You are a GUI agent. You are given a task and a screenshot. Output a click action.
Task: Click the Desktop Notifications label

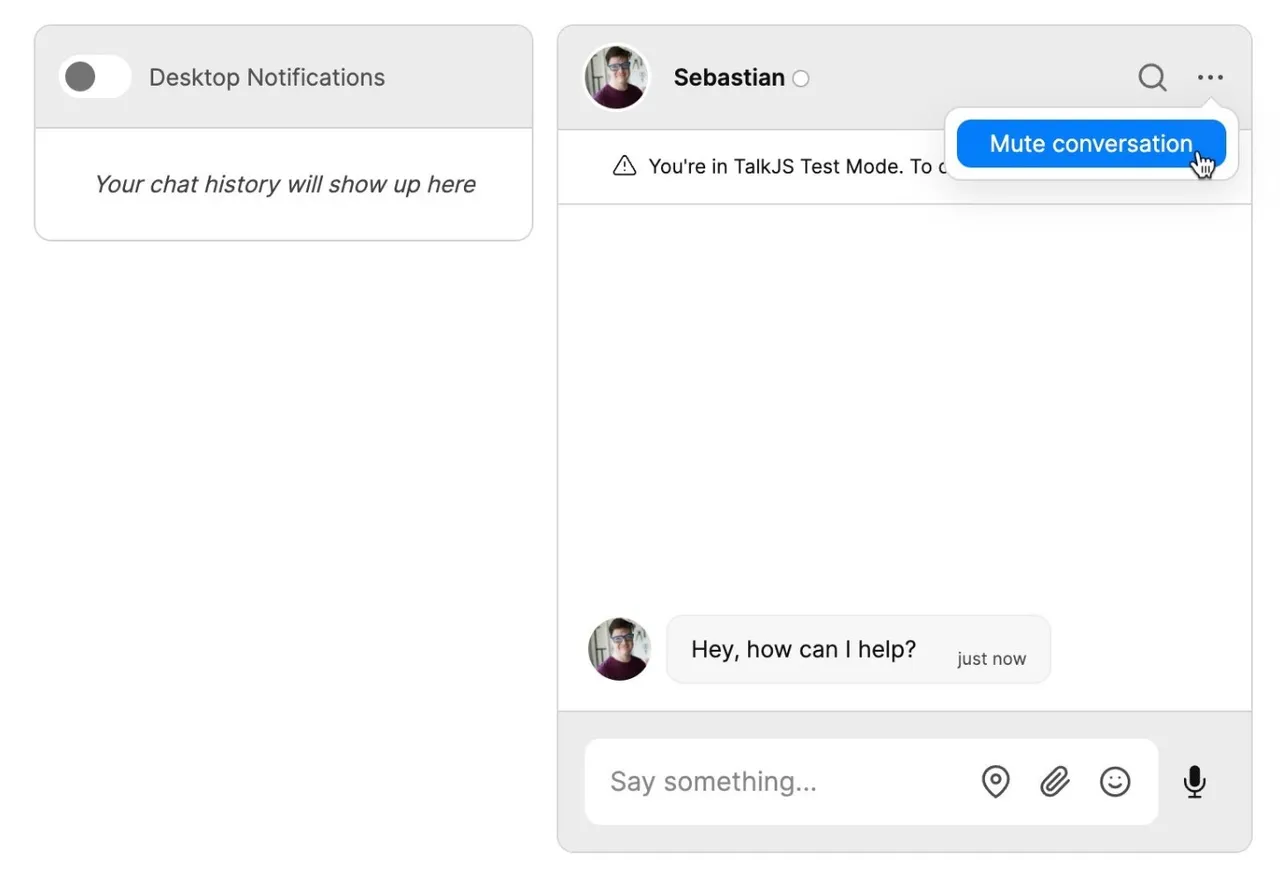pyautogui.click(x=266, y=77)
